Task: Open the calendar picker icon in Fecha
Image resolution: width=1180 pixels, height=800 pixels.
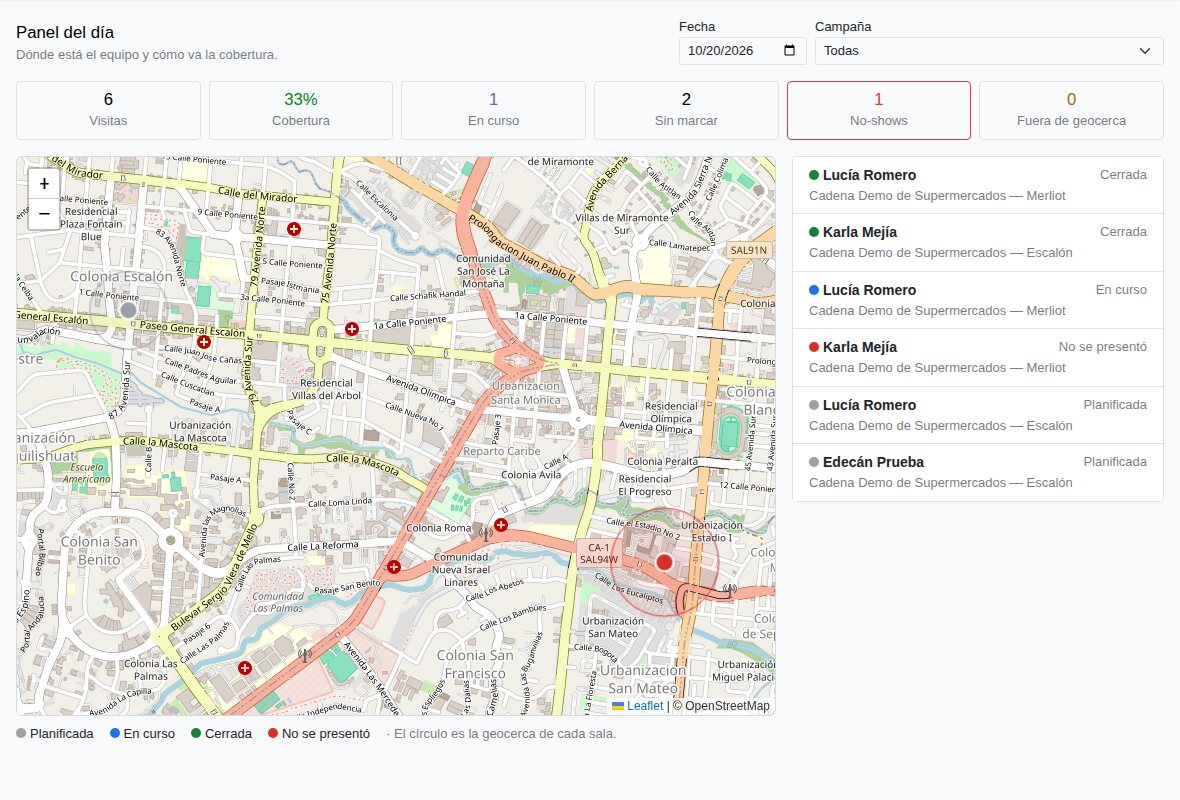Action: [x=789, y=50]
